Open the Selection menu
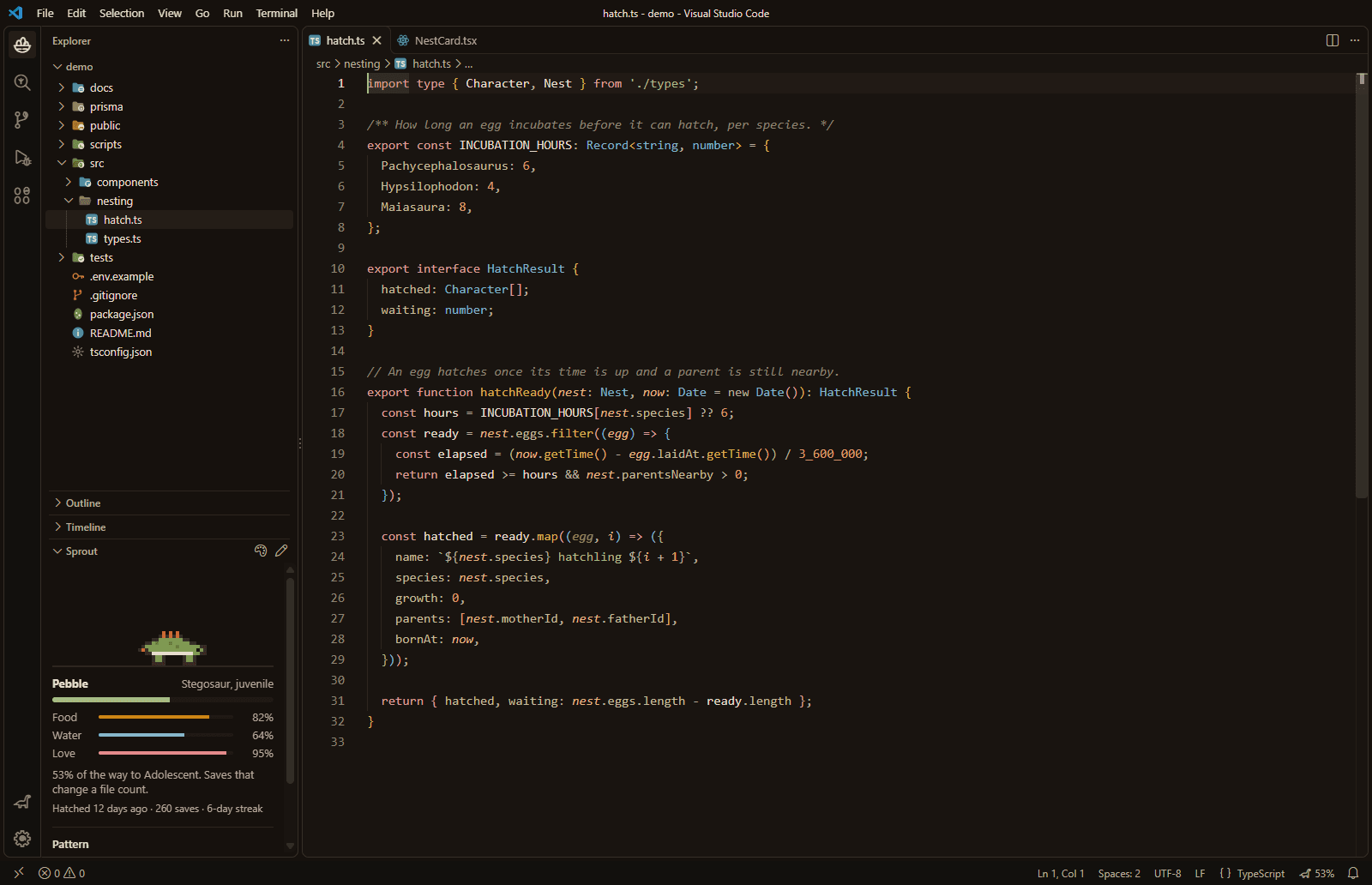This screenshot has height=885, width=1372. (122, 13)
